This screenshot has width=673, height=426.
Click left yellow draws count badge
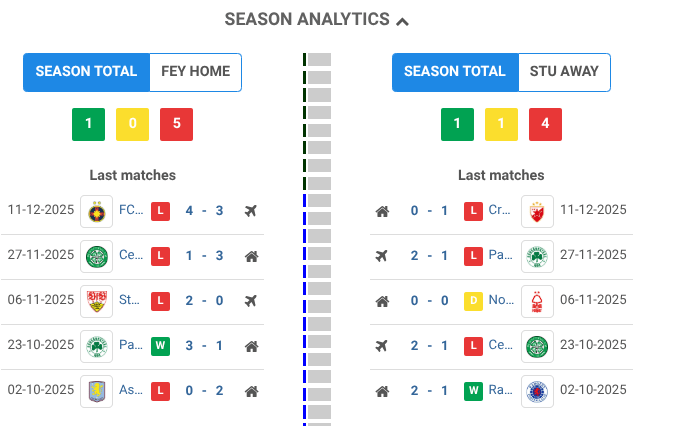pos(133,125)
